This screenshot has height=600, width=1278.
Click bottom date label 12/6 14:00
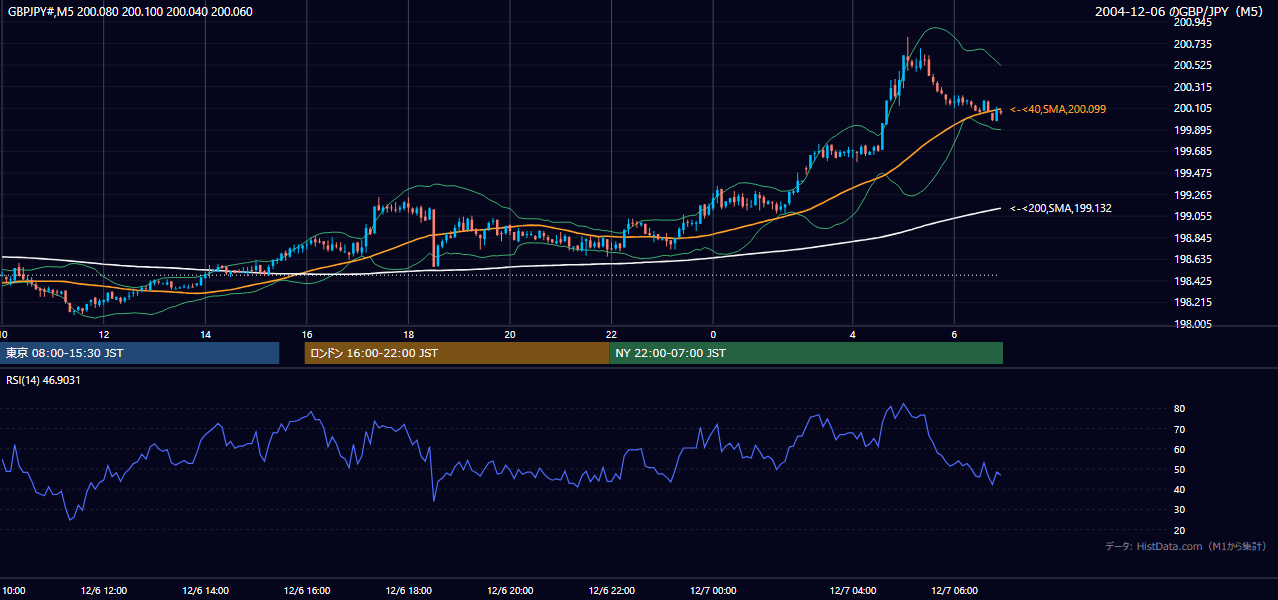pos(205,591)
